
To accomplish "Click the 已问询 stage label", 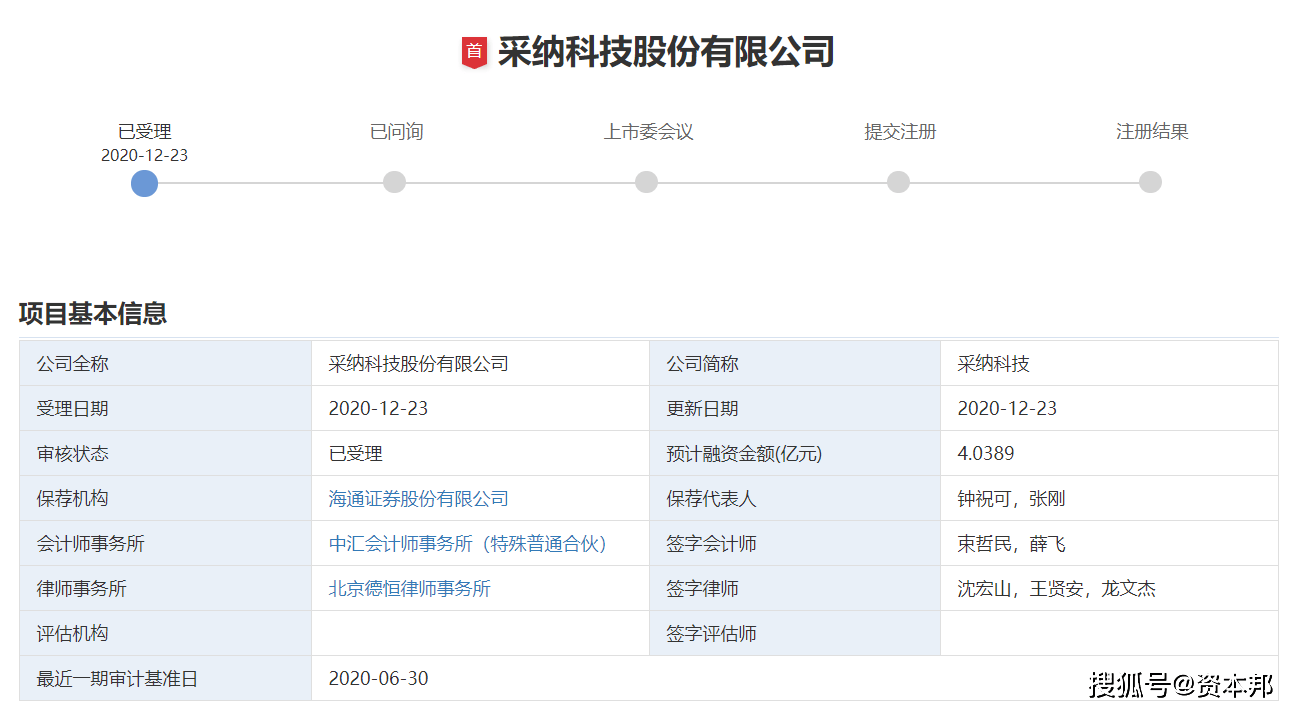I will [396, 132].
